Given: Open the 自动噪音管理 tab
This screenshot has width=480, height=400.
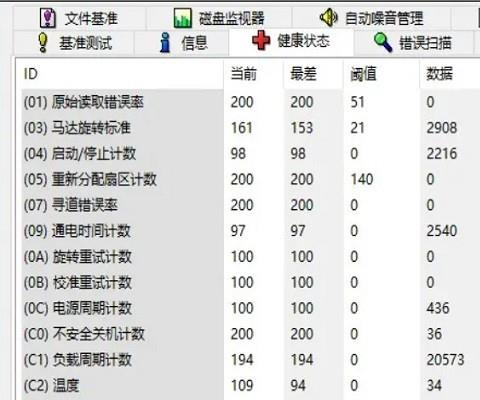Looking at the screenshot, I should point(372,18).
